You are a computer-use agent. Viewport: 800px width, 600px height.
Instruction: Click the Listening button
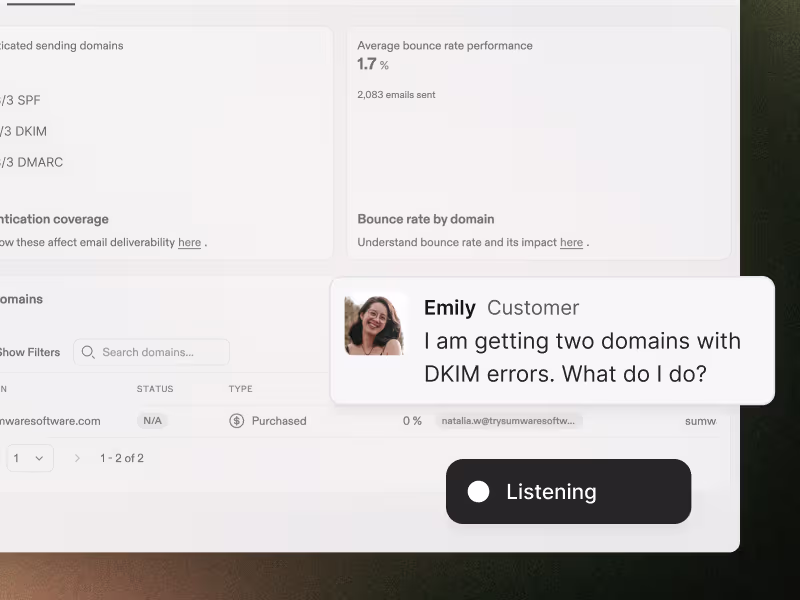pos(568,491)
